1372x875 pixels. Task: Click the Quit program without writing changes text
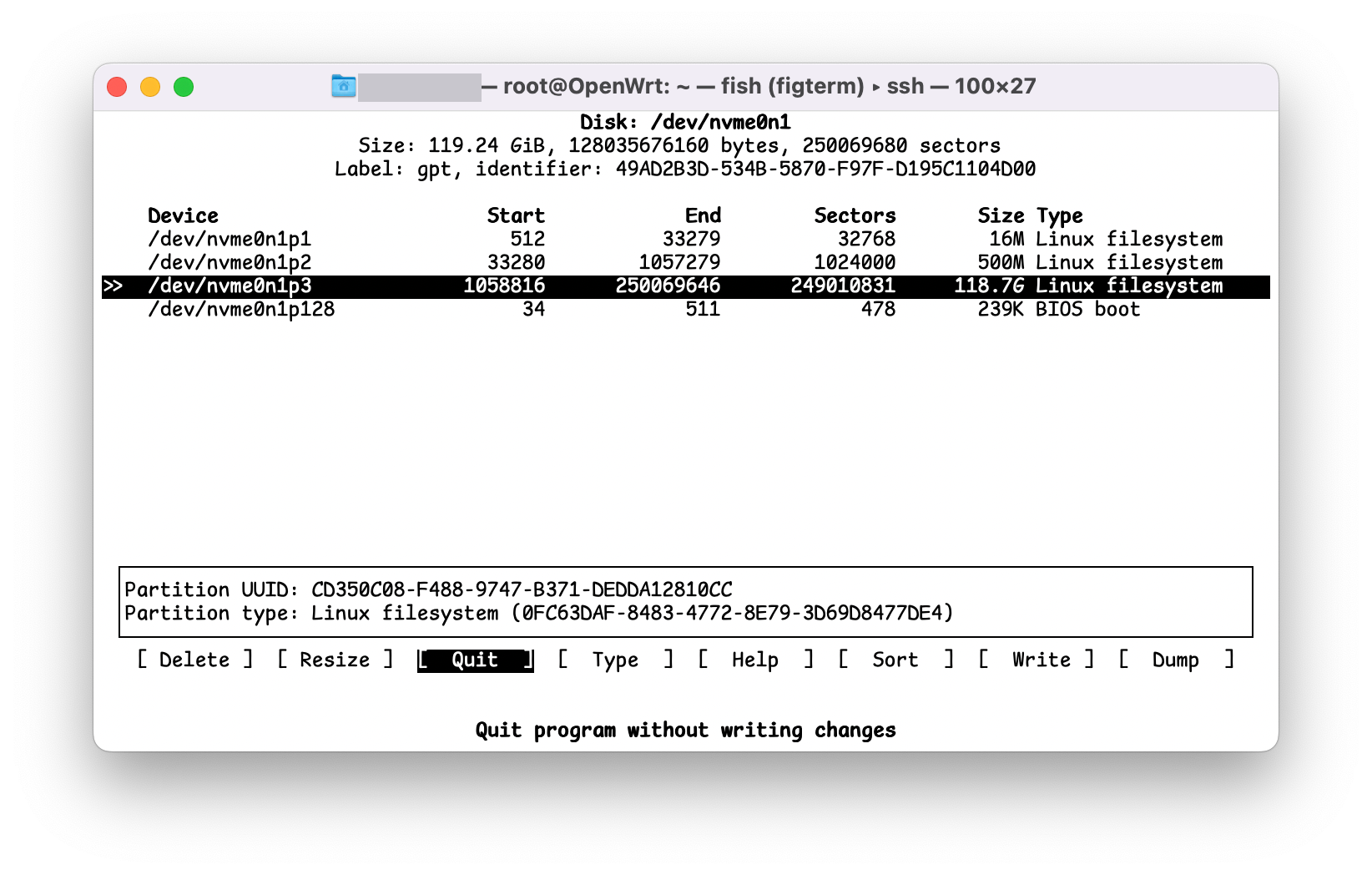click(x=686, y=730)
